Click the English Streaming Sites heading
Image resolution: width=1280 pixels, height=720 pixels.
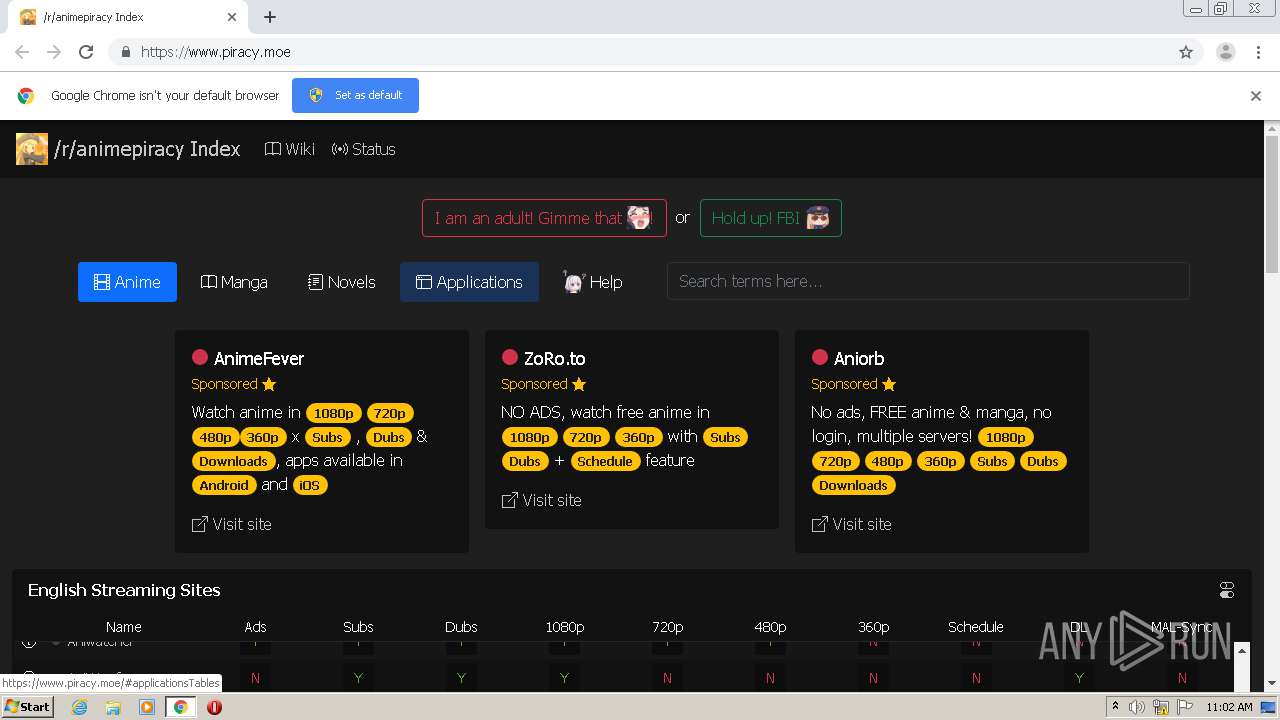[x=124, y=590]
